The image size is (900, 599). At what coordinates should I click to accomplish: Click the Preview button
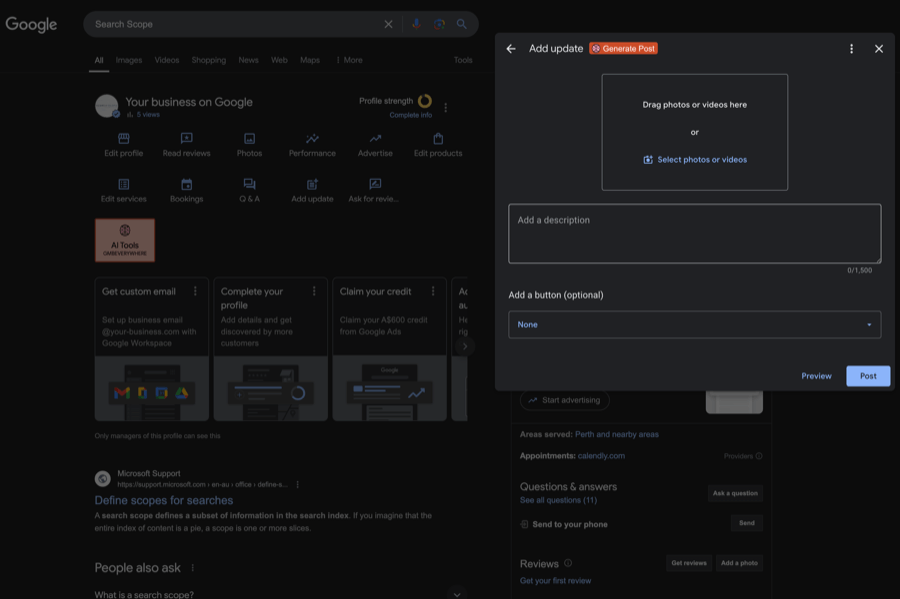[816, 376]
